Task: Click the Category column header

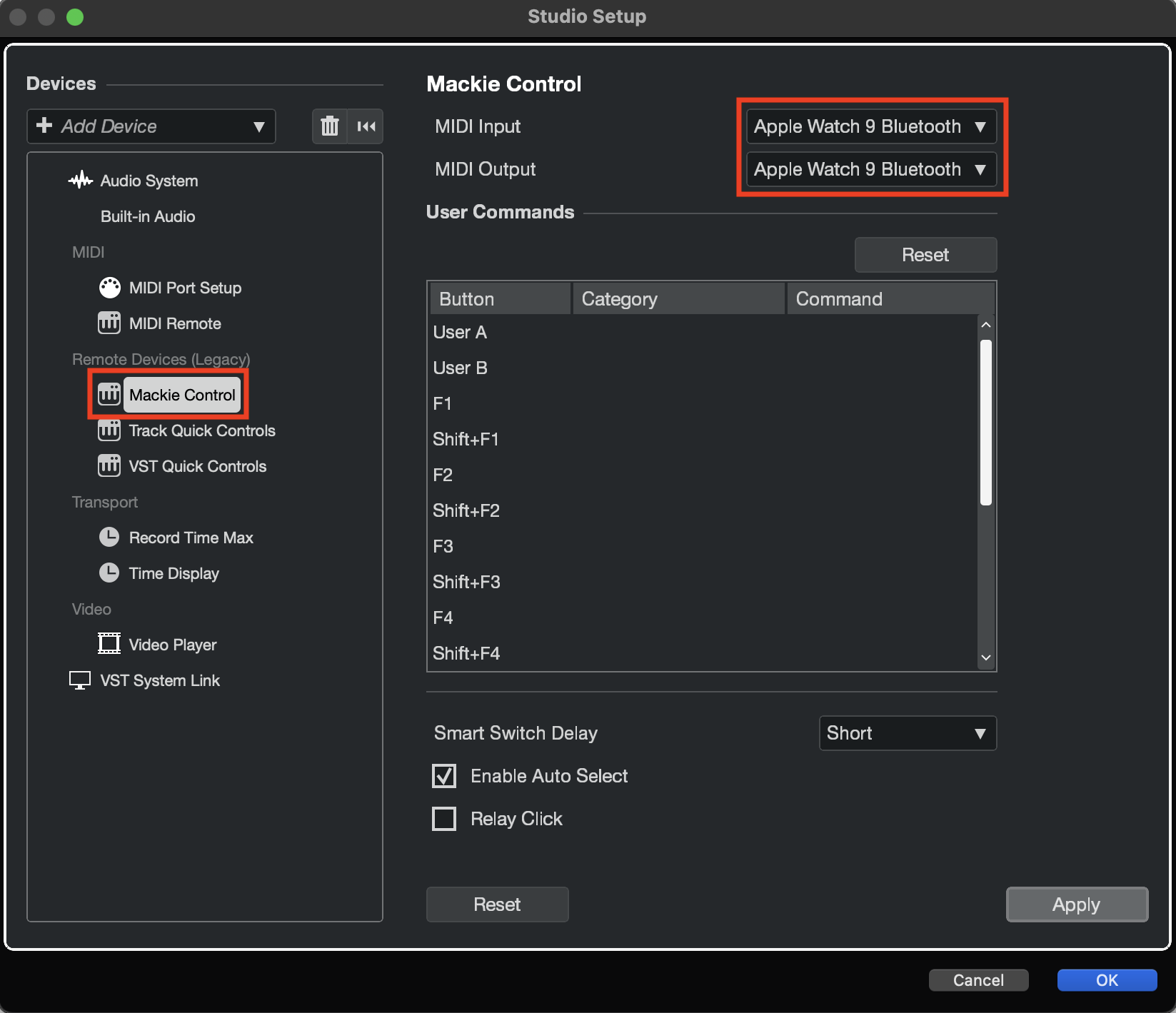Action: 678,299
